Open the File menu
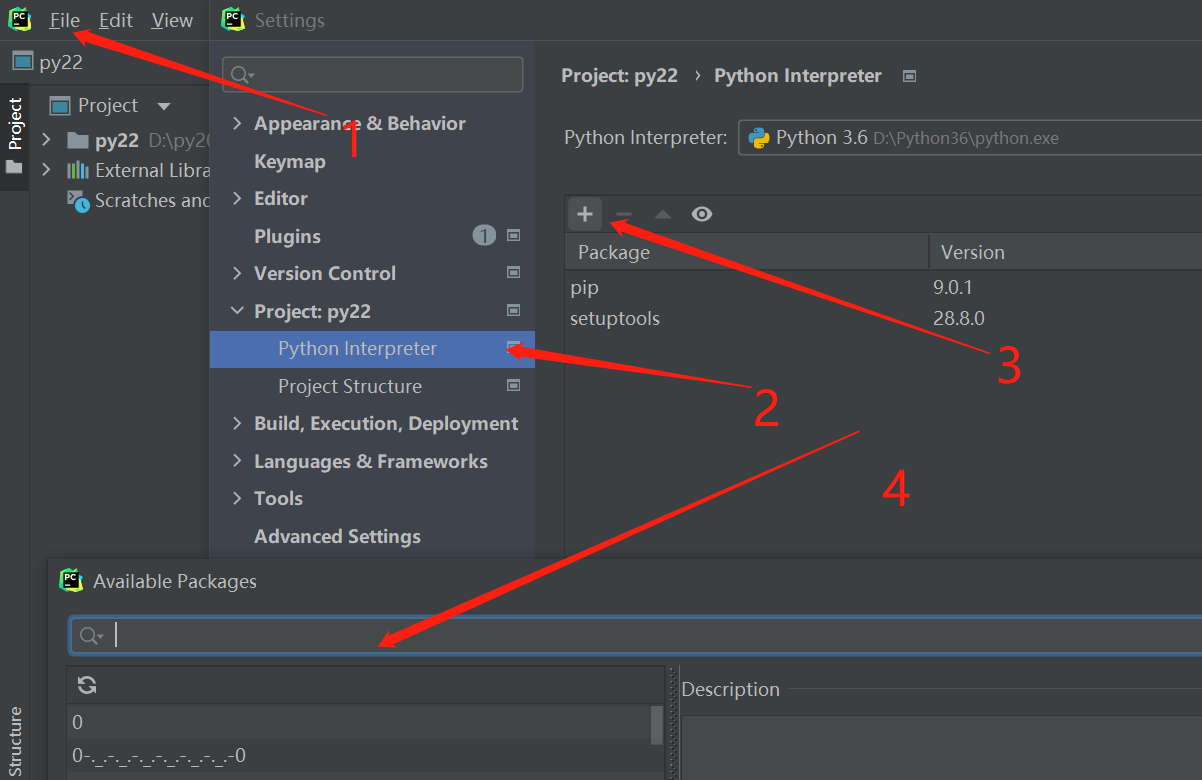1202x780 pixels. coord(65,20)
